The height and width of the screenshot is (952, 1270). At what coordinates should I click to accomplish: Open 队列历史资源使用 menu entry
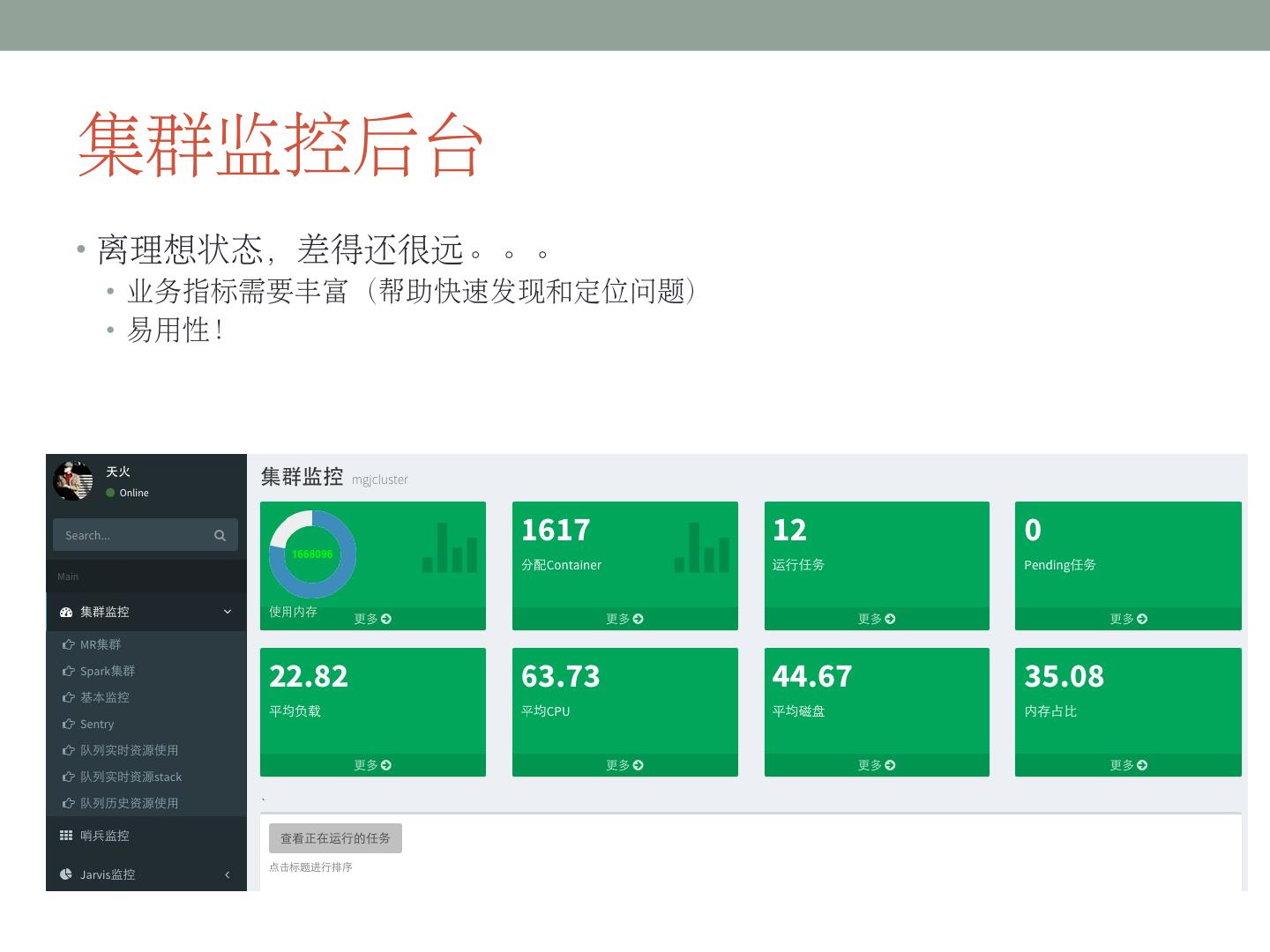[x=129, y=803]
